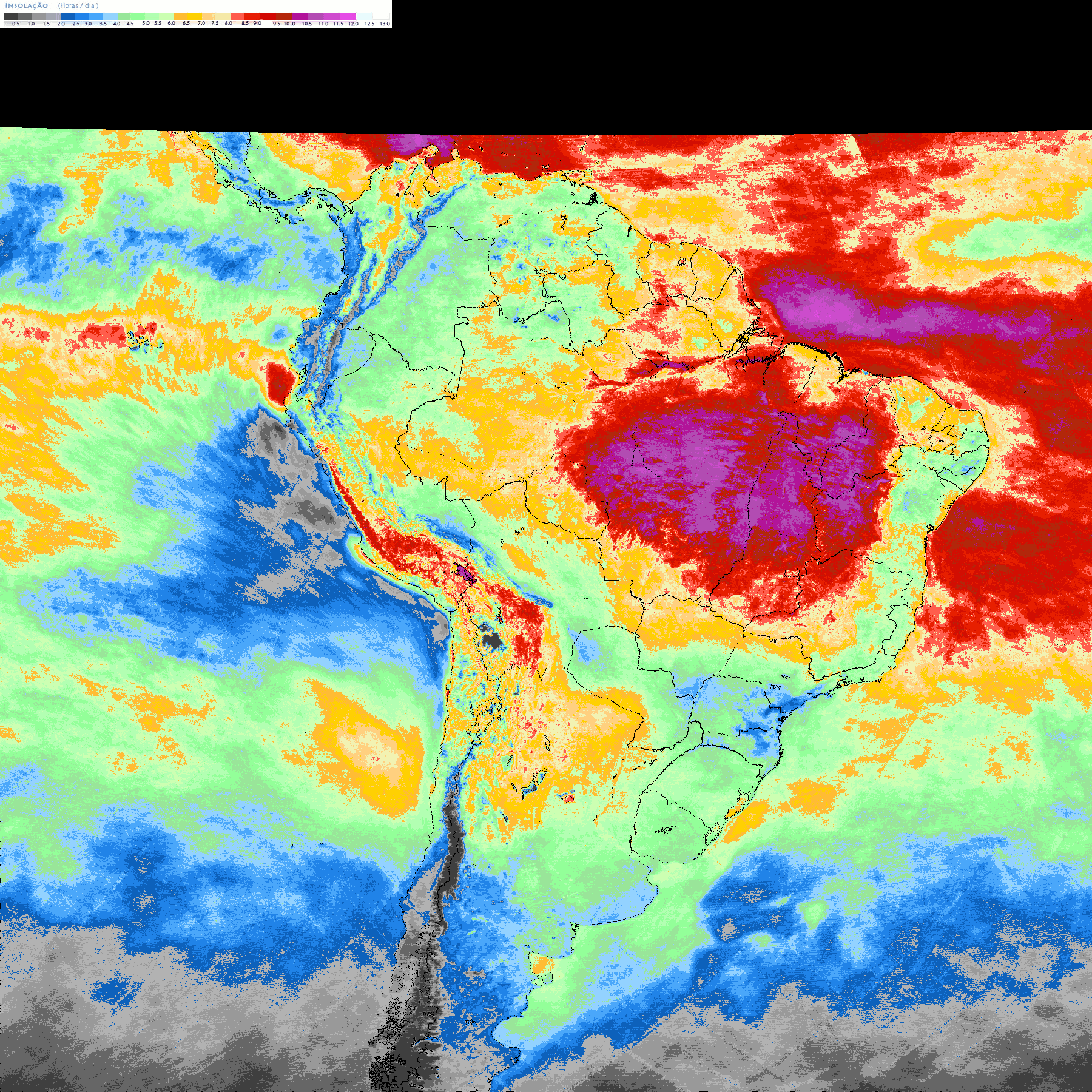Click the 7.5 legend value
The width and height of the screenshot is (1092, 1092).
pos(215,23)
